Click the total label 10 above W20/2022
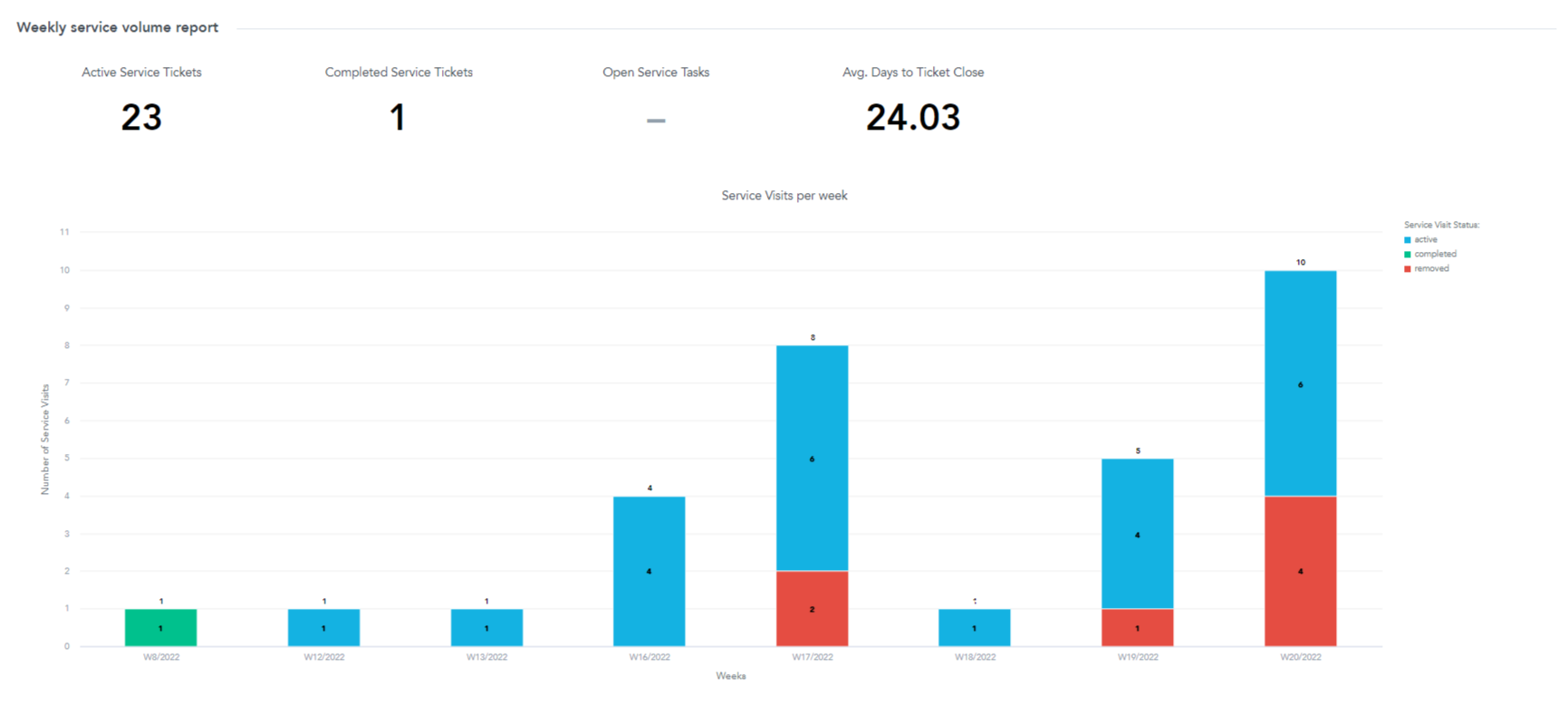Viewport: 1568px width, 706px height. 1301,263
